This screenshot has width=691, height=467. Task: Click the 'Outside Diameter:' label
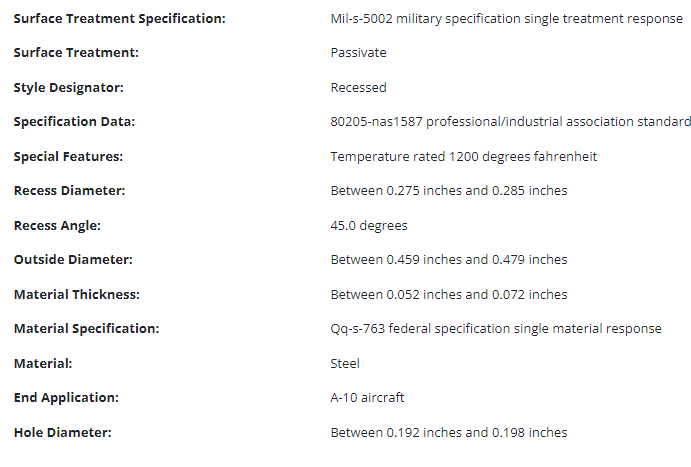click(x=73, y=260)
